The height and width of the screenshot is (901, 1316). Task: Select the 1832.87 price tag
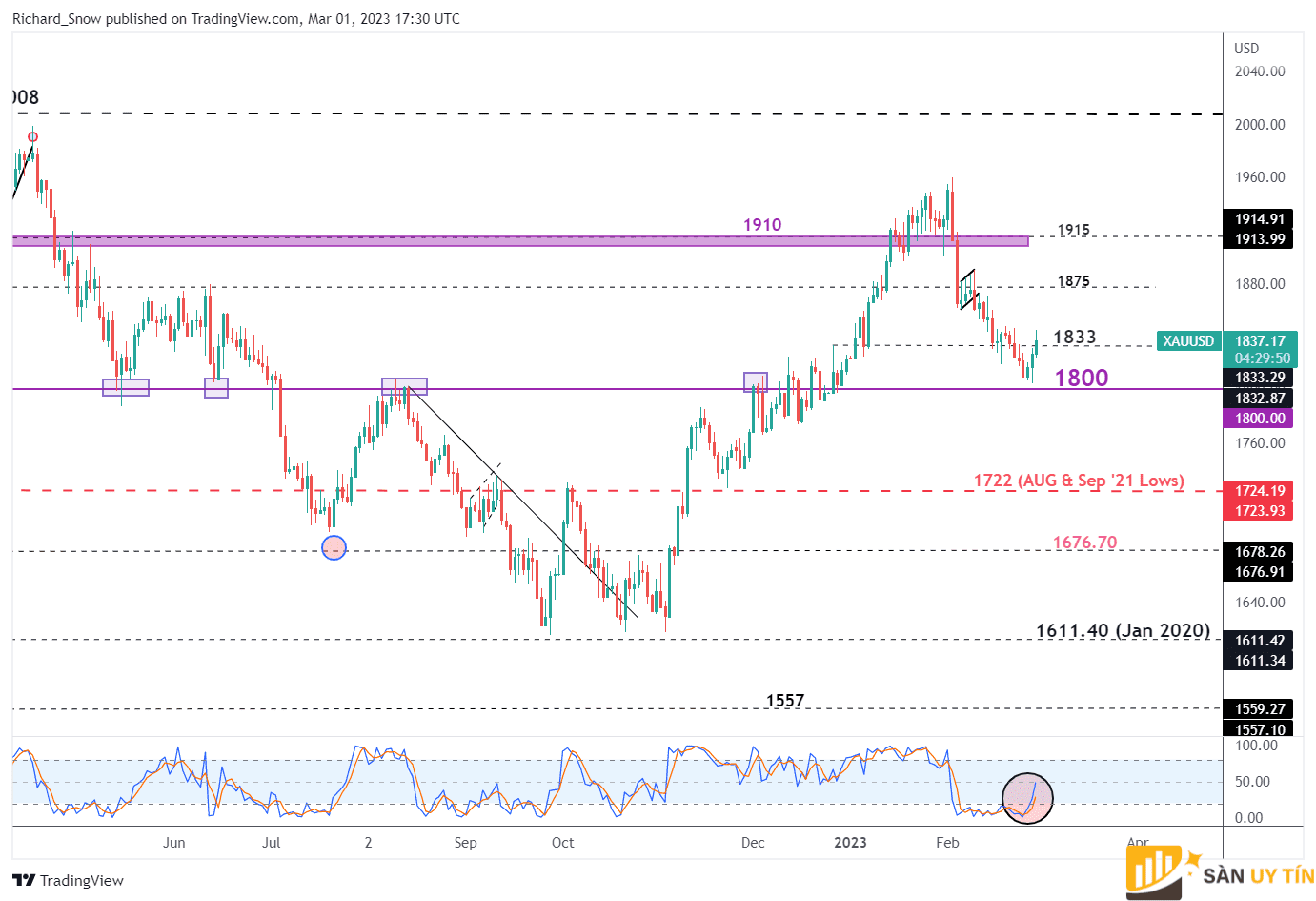click(1260, 399)
